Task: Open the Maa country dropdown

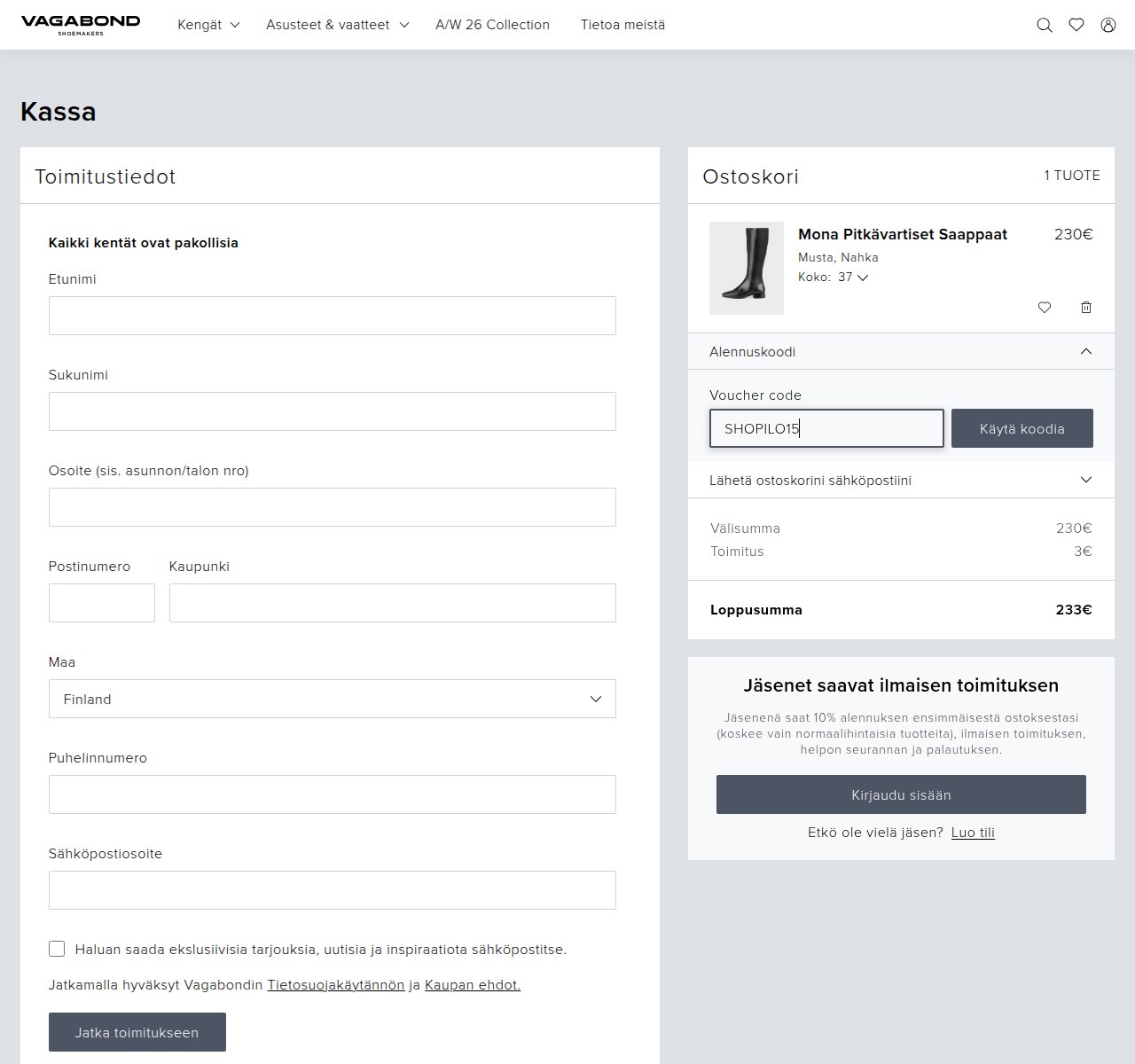Action: (333, 699)
